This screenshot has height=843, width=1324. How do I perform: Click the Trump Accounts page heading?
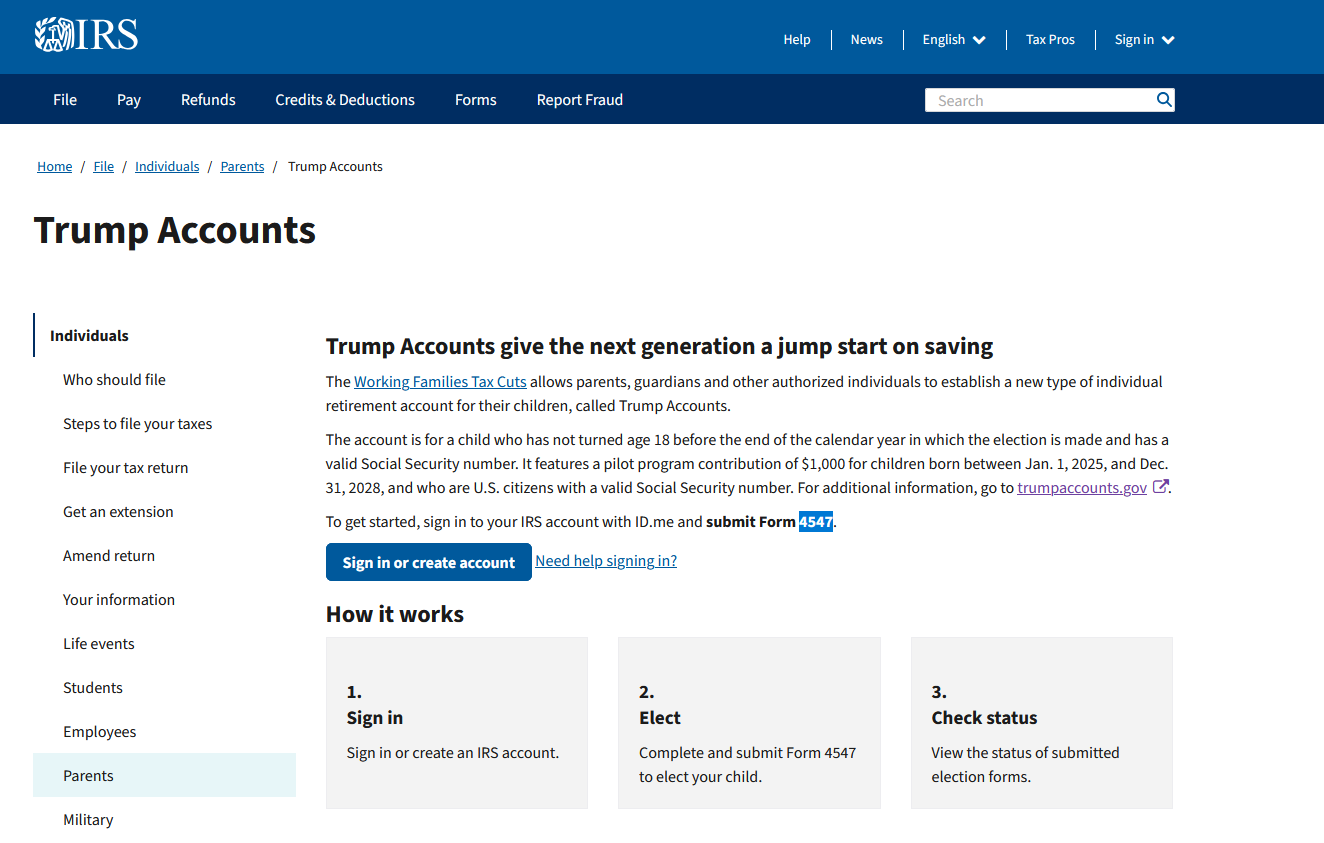click(x=175, y=230)
